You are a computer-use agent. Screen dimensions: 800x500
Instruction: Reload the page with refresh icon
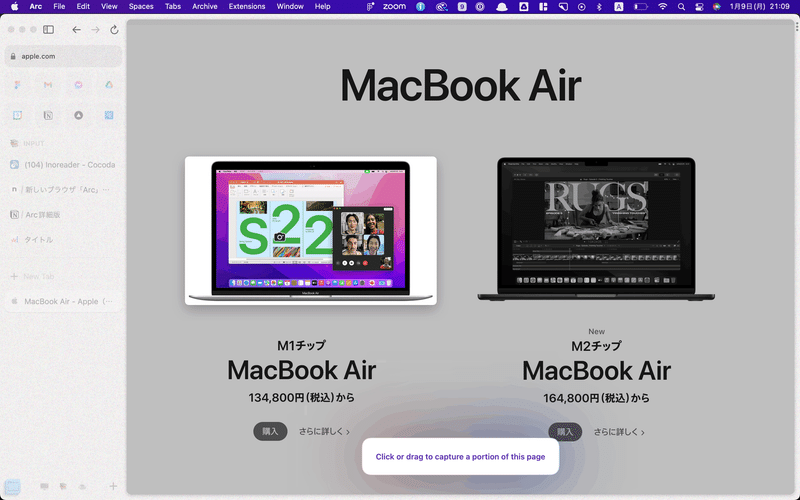click(x=114, y=30)
